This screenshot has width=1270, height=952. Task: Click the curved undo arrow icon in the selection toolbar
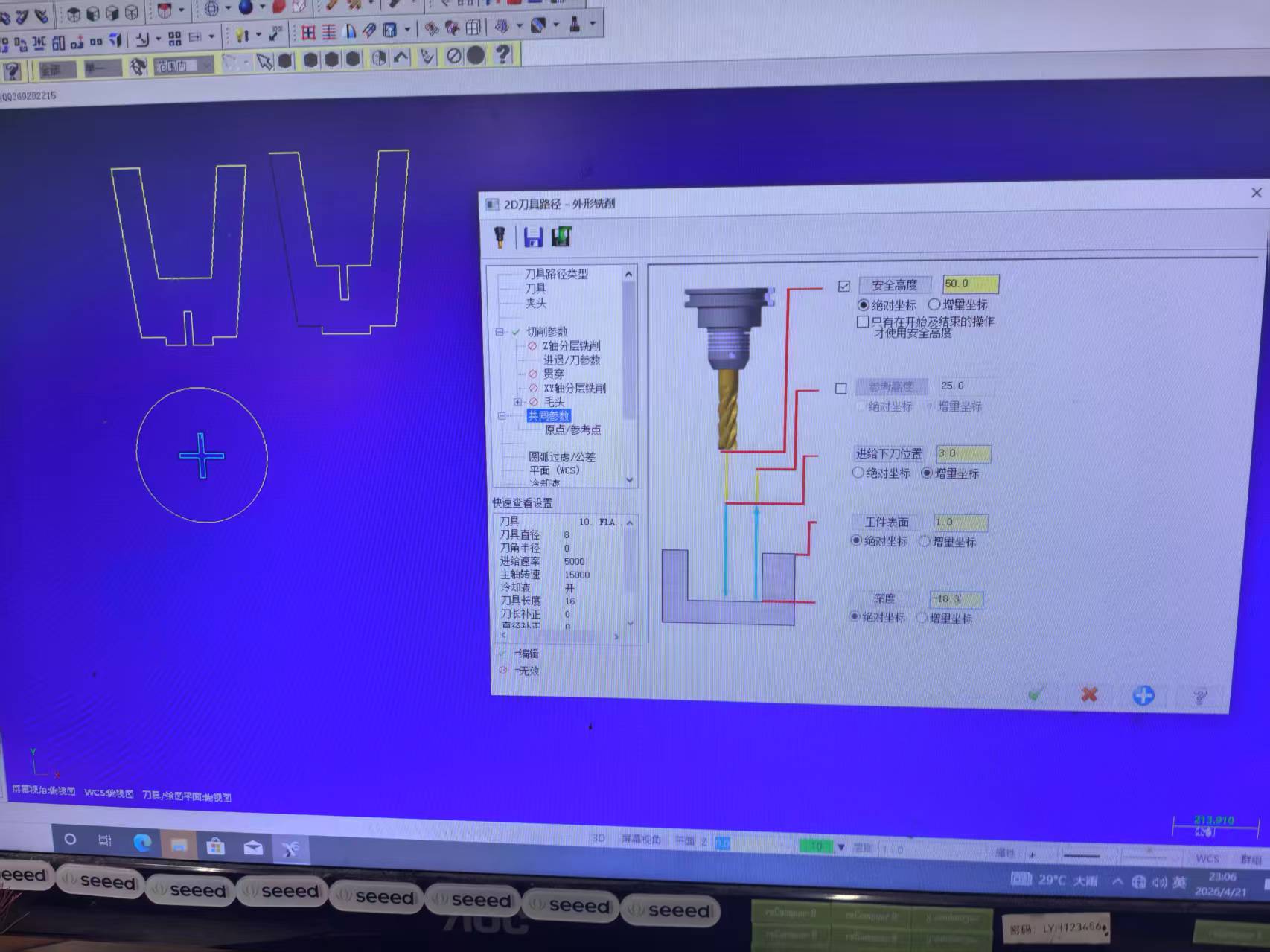[x=401, y=57]
